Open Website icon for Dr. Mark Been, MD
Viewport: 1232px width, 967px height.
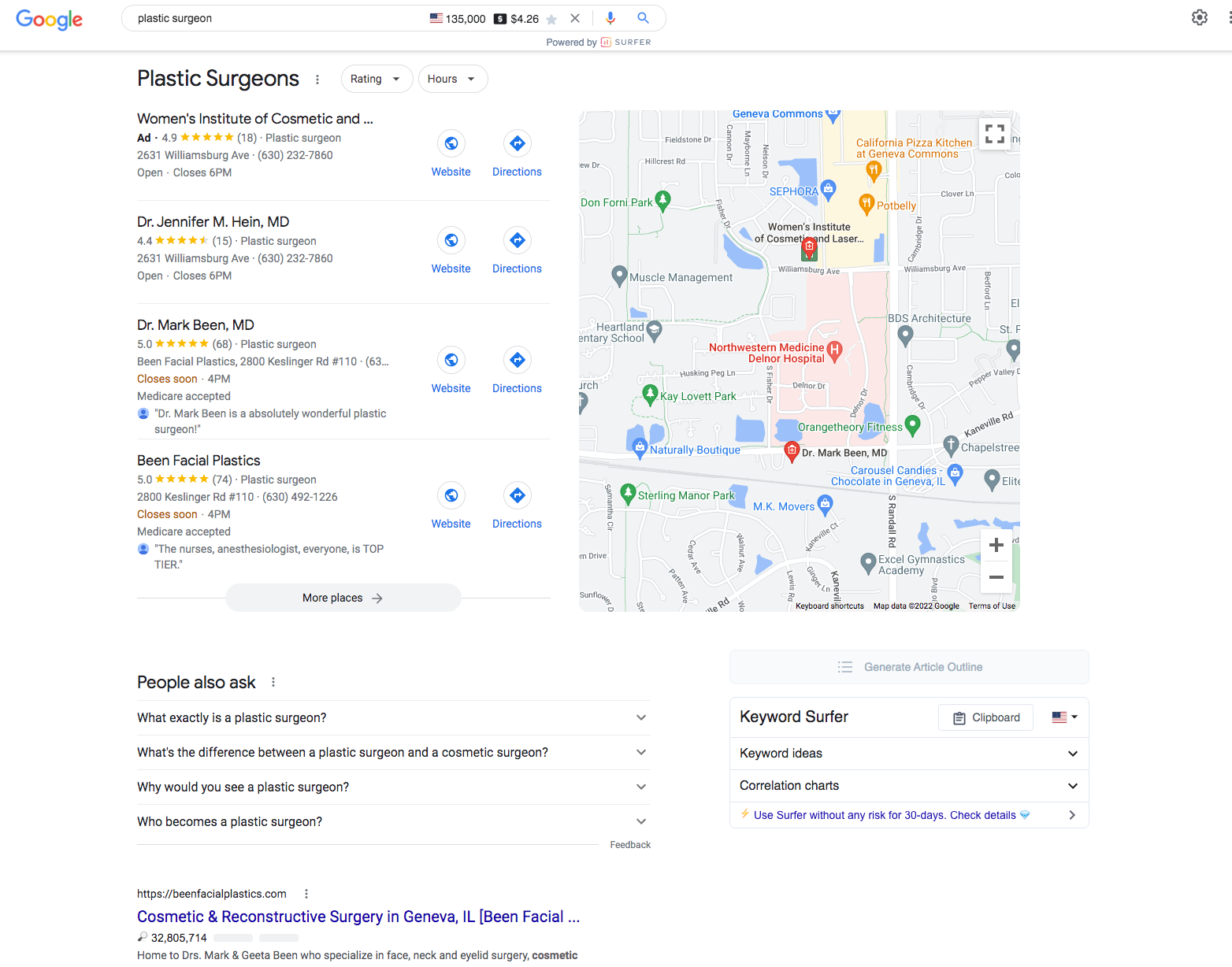click(451, 360)
